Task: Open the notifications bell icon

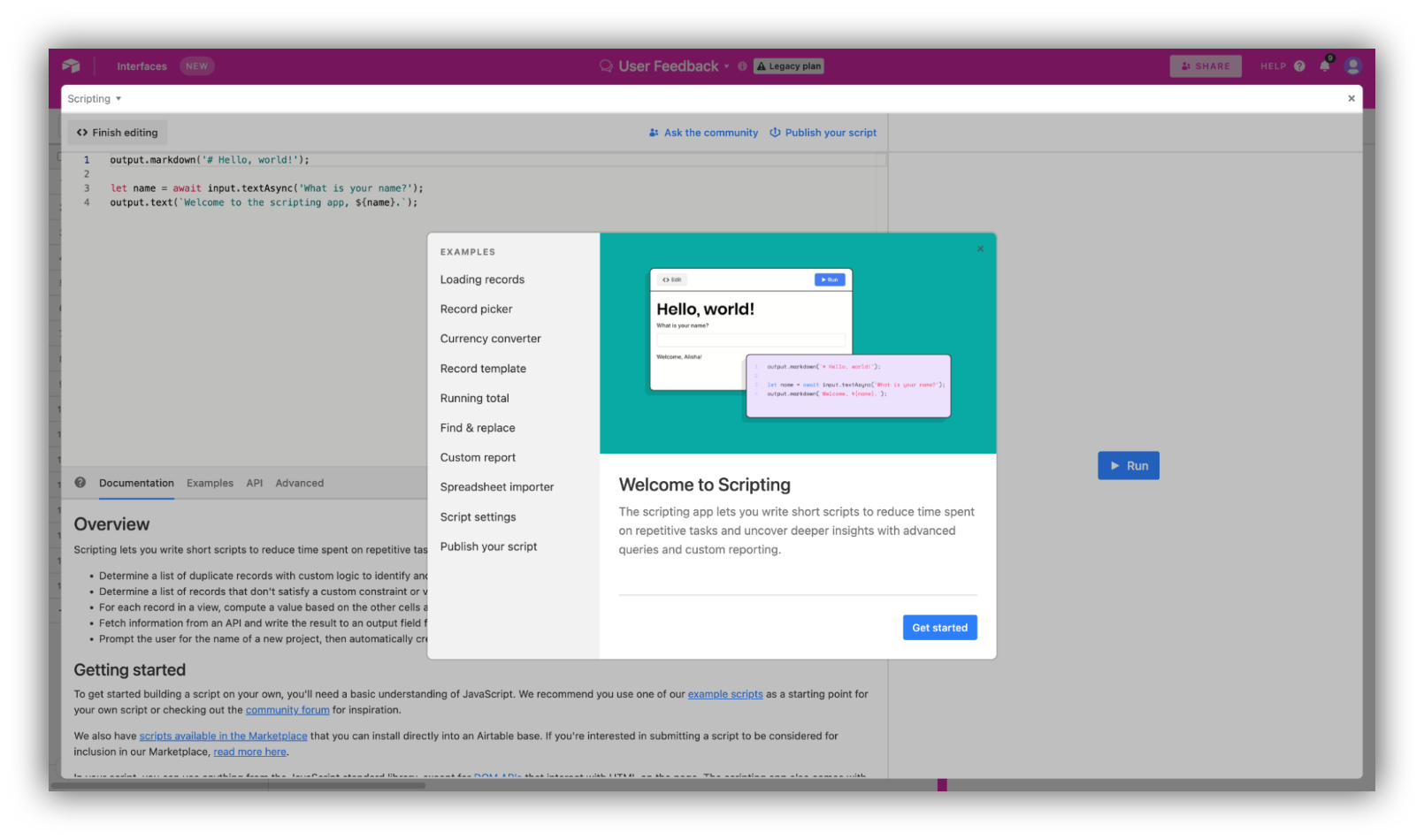Action: point(1325,66)
